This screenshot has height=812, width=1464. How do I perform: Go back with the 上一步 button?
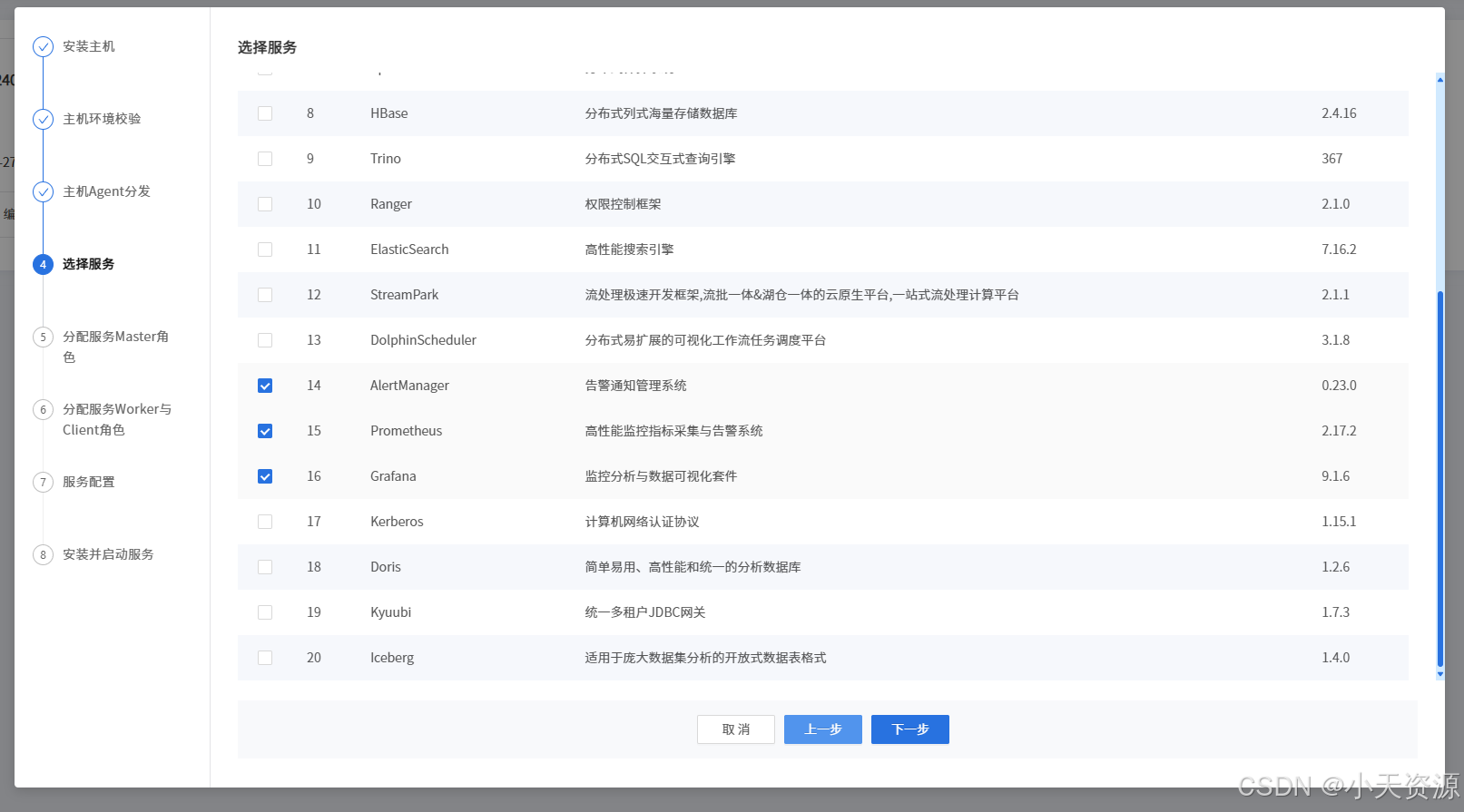tap(822, 729)
